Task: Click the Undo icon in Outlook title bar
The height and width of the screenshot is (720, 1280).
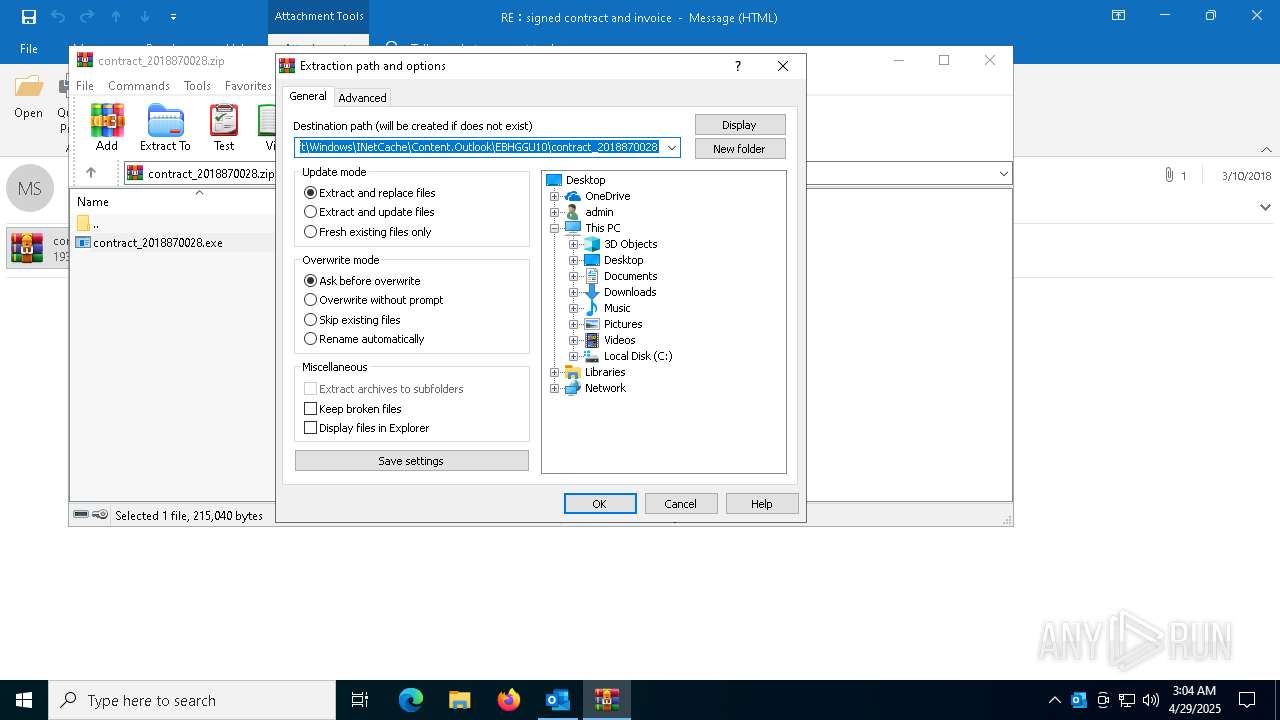Action: coord(58,17)
